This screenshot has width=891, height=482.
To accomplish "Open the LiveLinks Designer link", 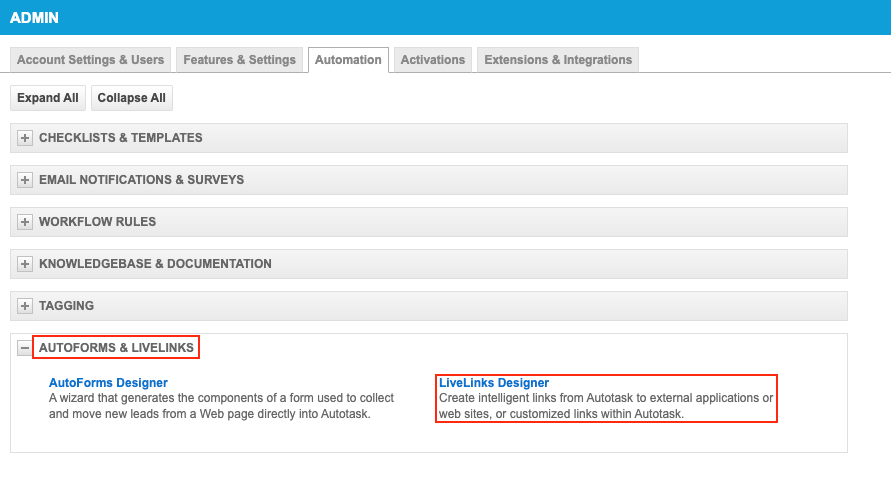I will [494, 383].
